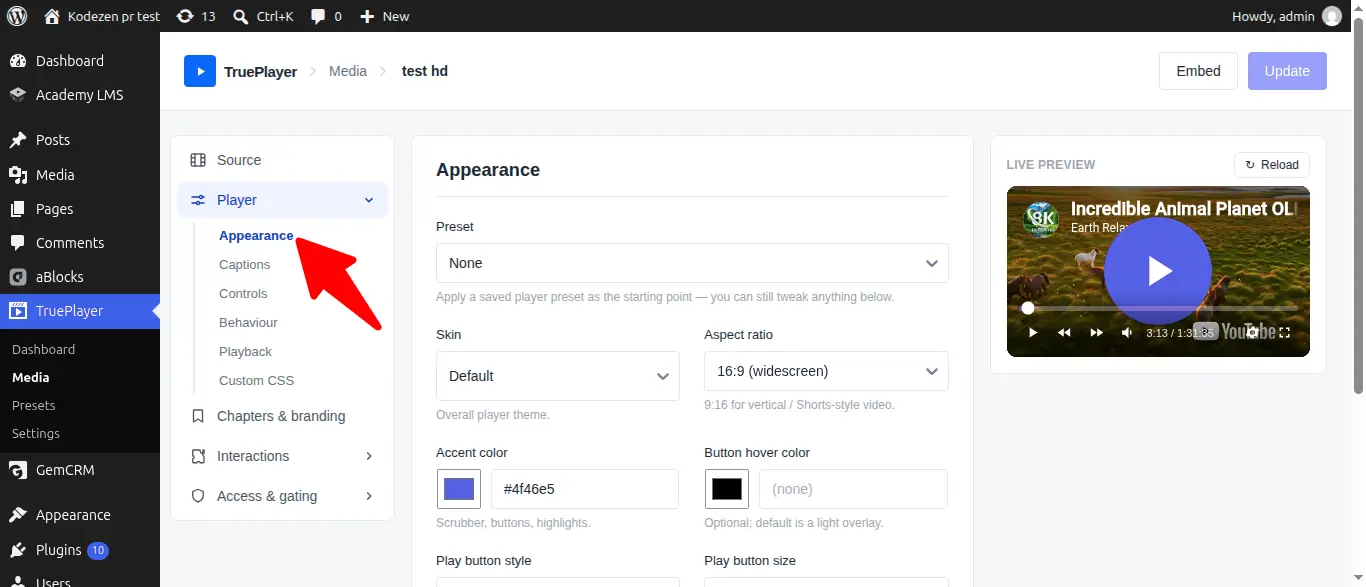Expand the Interactions section chevron
The height and width of the screenshot is (587, 1366).
click(369, 456)
